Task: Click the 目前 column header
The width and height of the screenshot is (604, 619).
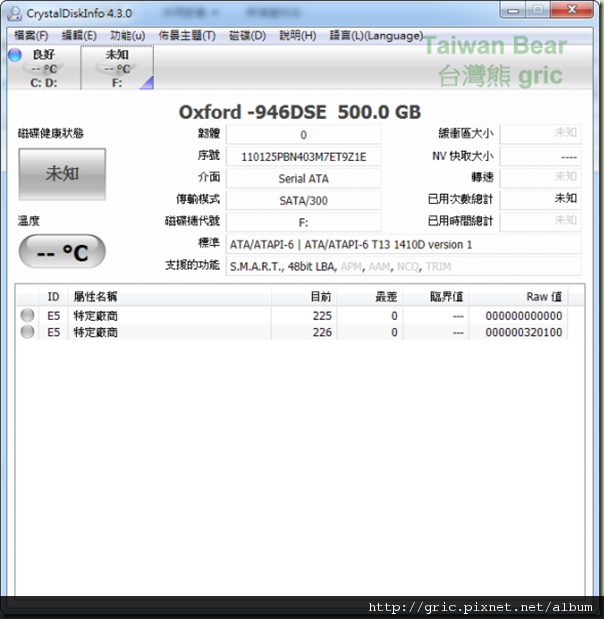Action: 304,296
